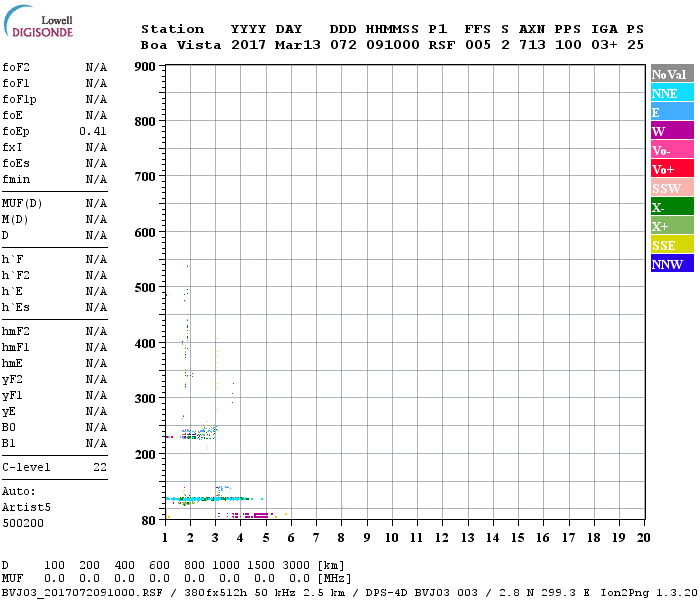Click the 900 km axis label

point(144,67)
